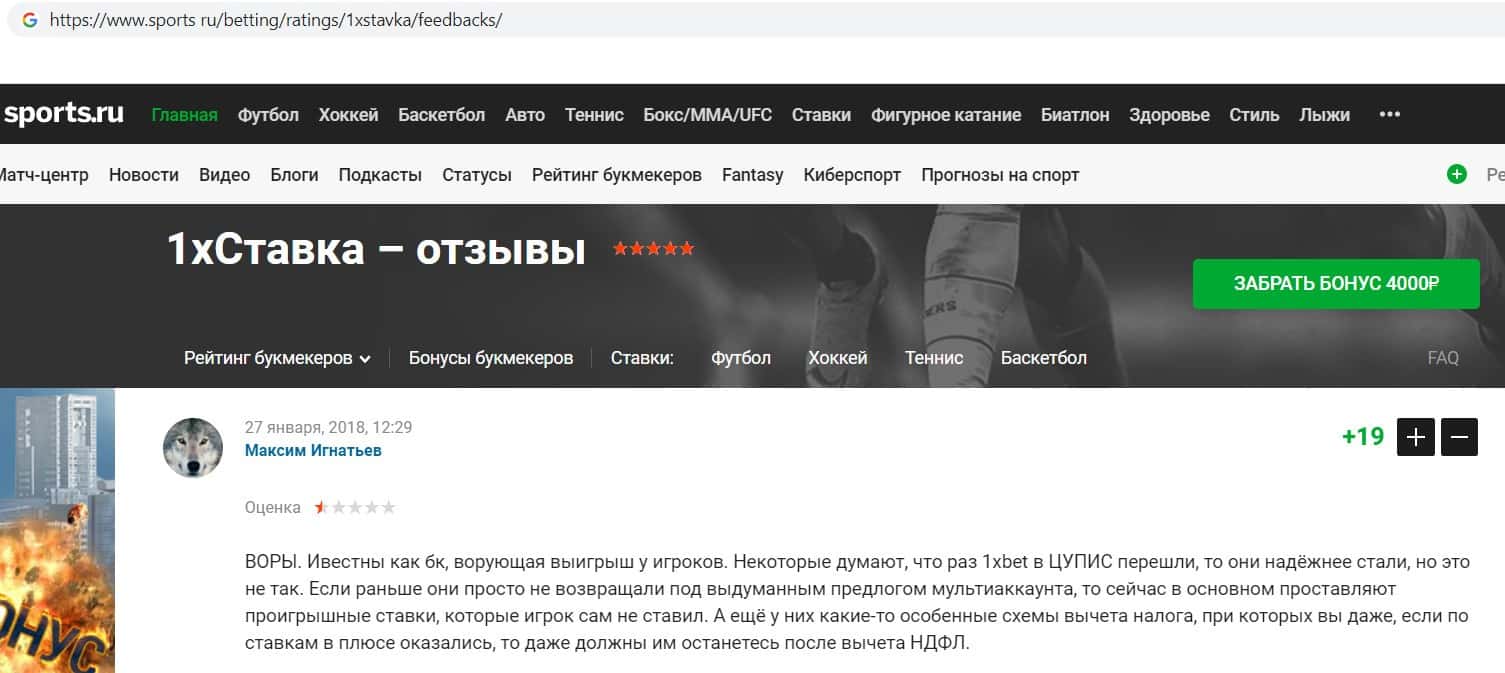Screen dimensions: 1505x673
Task: Open the Ставки top menu item
Action: [x=821, y=115]
